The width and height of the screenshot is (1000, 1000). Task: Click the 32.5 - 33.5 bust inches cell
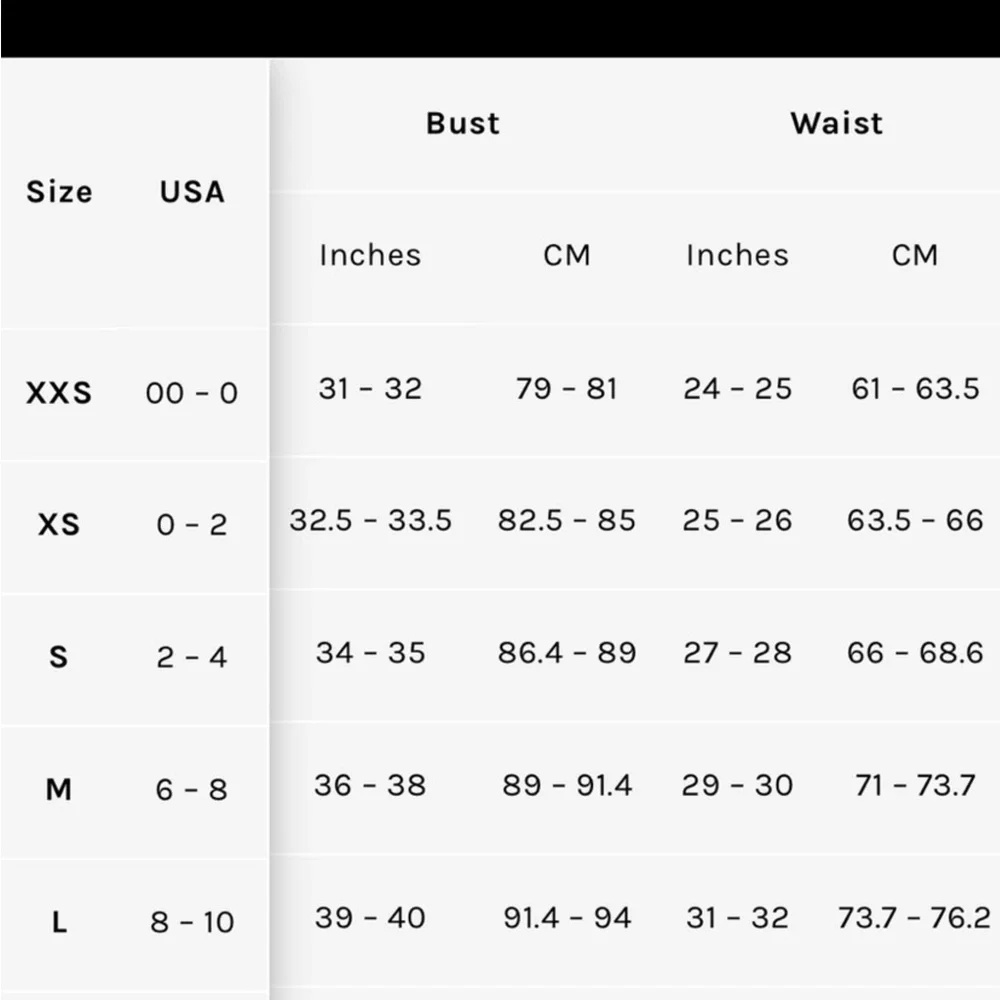pos(371,520)
